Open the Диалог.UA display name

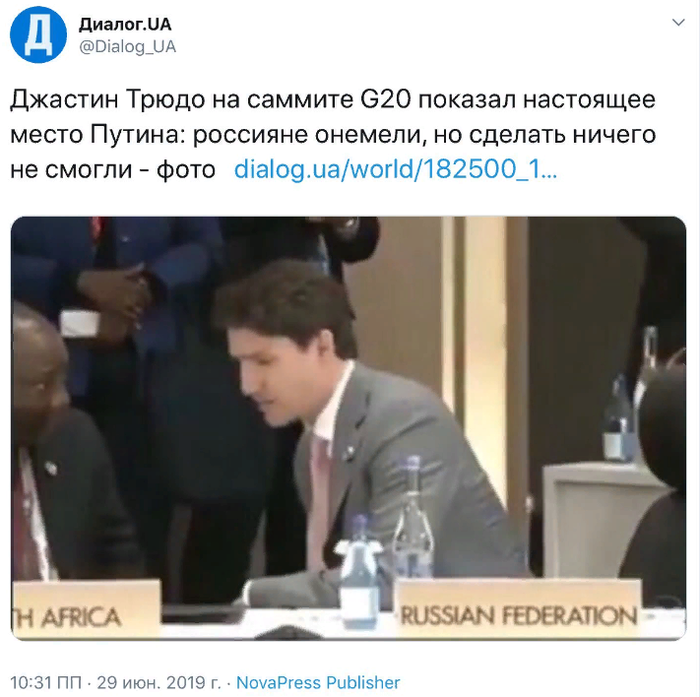[x=125, y=24]
